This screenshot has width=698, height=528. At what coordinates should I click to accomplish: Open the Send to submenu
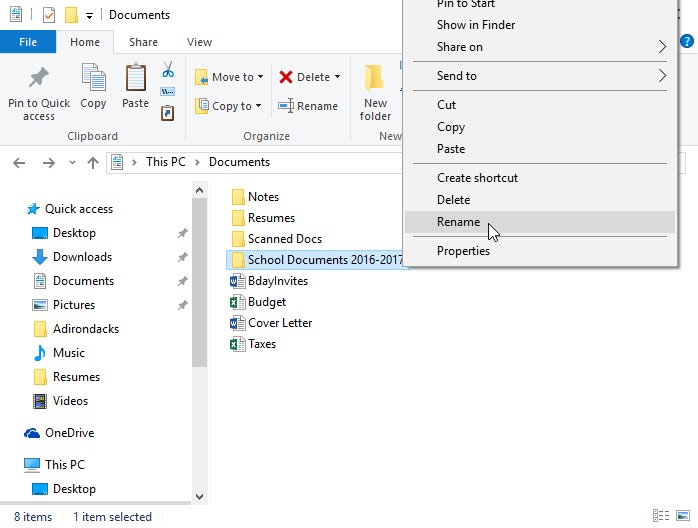tap(540, 76)
